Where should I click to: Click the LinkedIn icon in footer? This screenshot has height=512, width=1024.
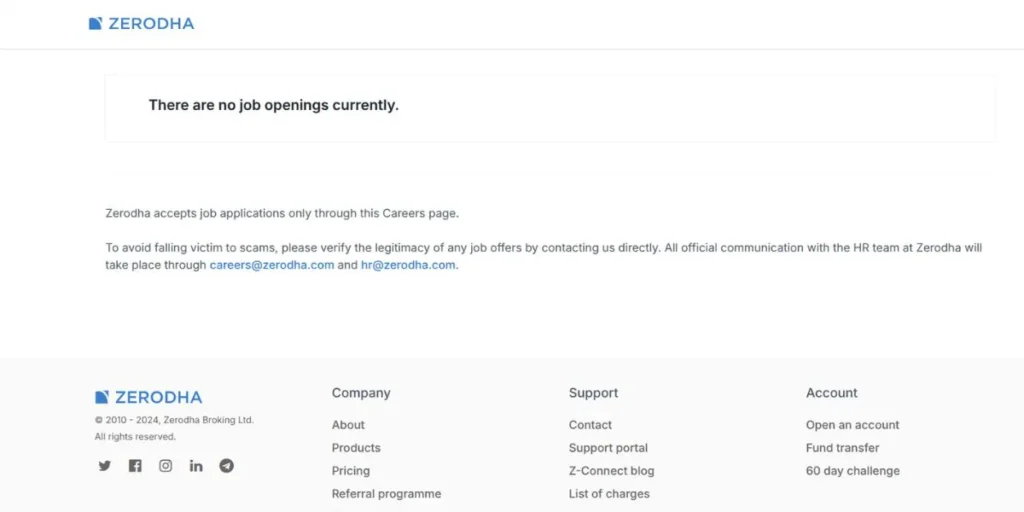[196, 466]
